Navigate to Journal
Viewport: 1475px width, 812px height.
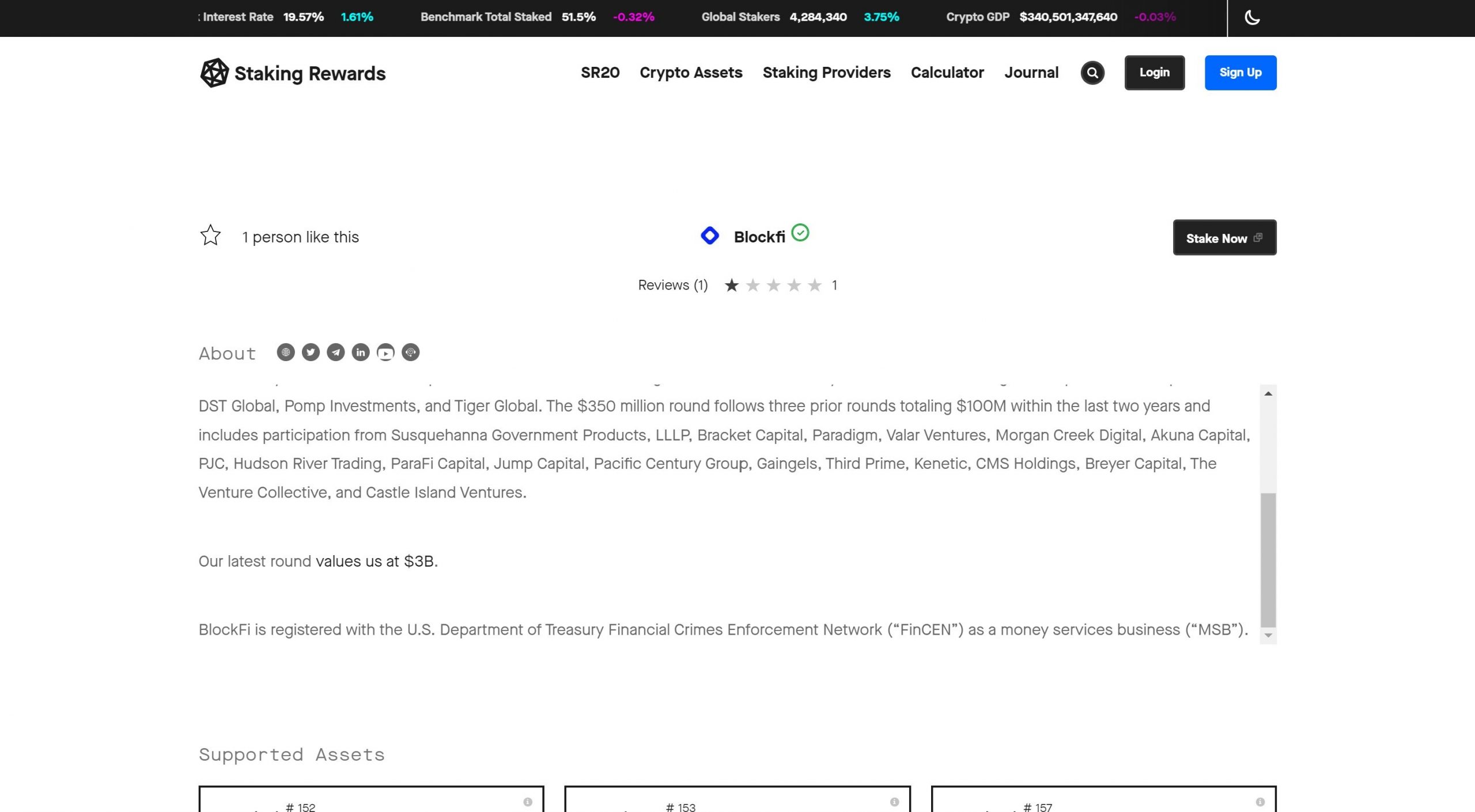1031,73
